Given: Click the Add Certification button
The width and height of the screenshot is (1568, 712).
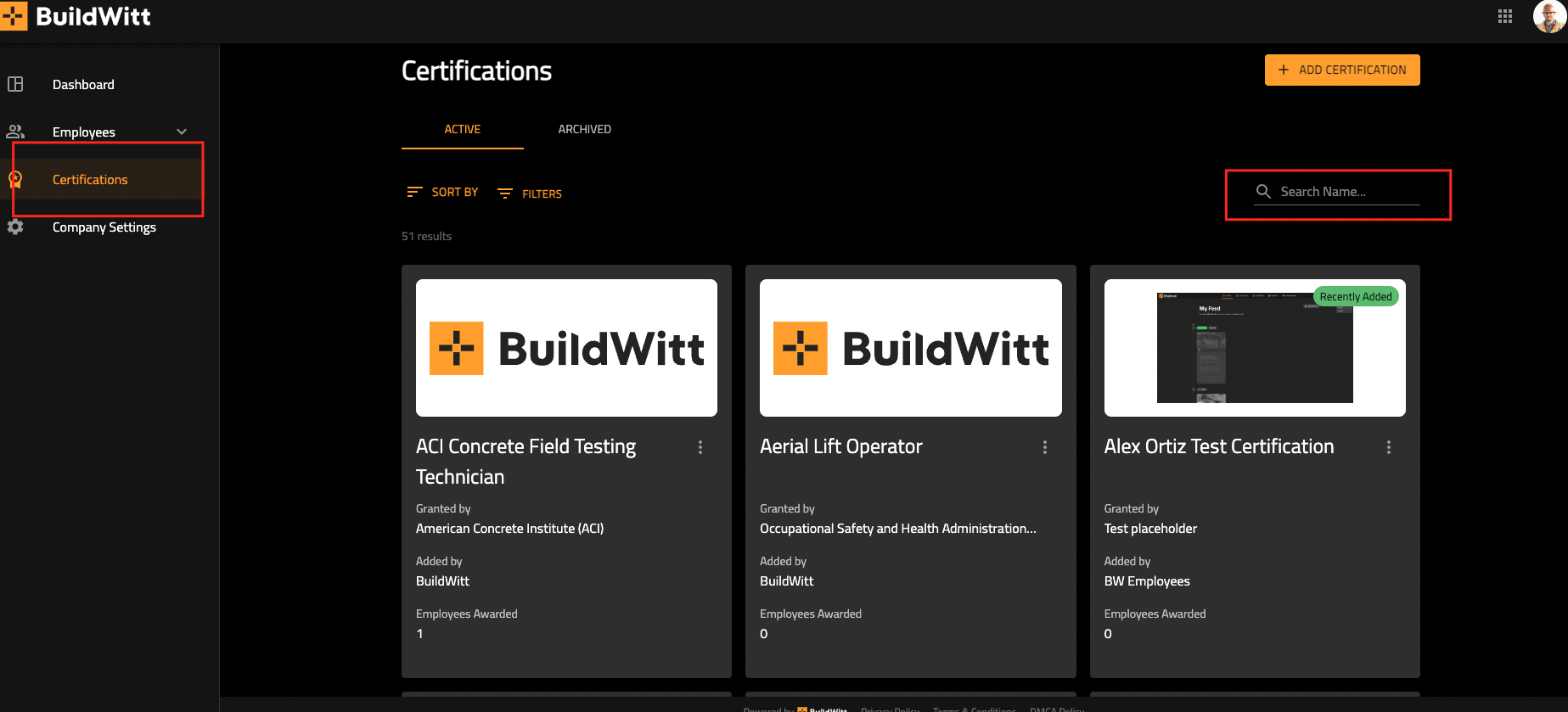Looking at the screenshot, I should click(x=1342, y=70).
